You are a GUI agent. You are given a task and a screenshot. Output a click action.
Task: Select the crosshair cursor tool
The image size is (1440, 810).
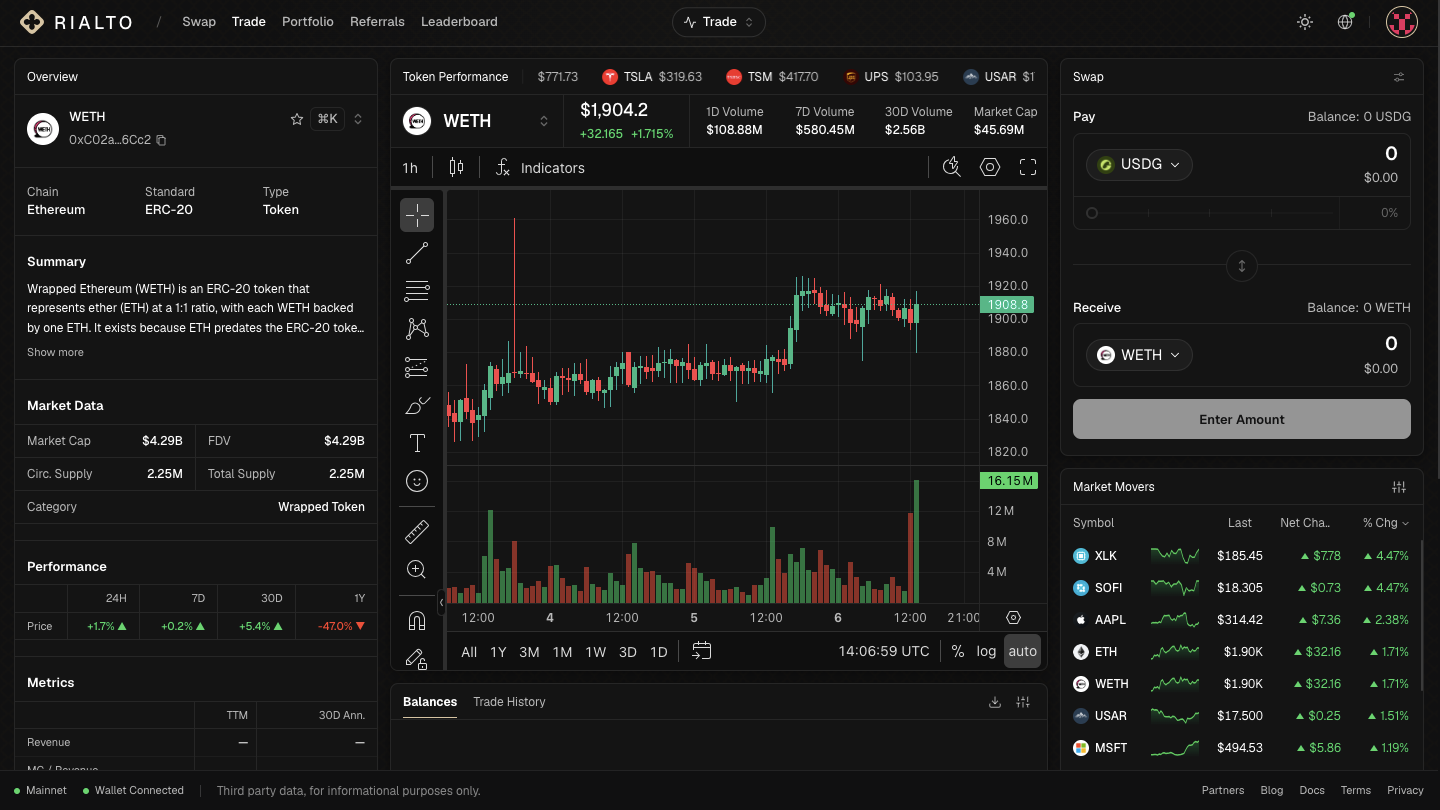pyautogui.click(x=417, y=215)
